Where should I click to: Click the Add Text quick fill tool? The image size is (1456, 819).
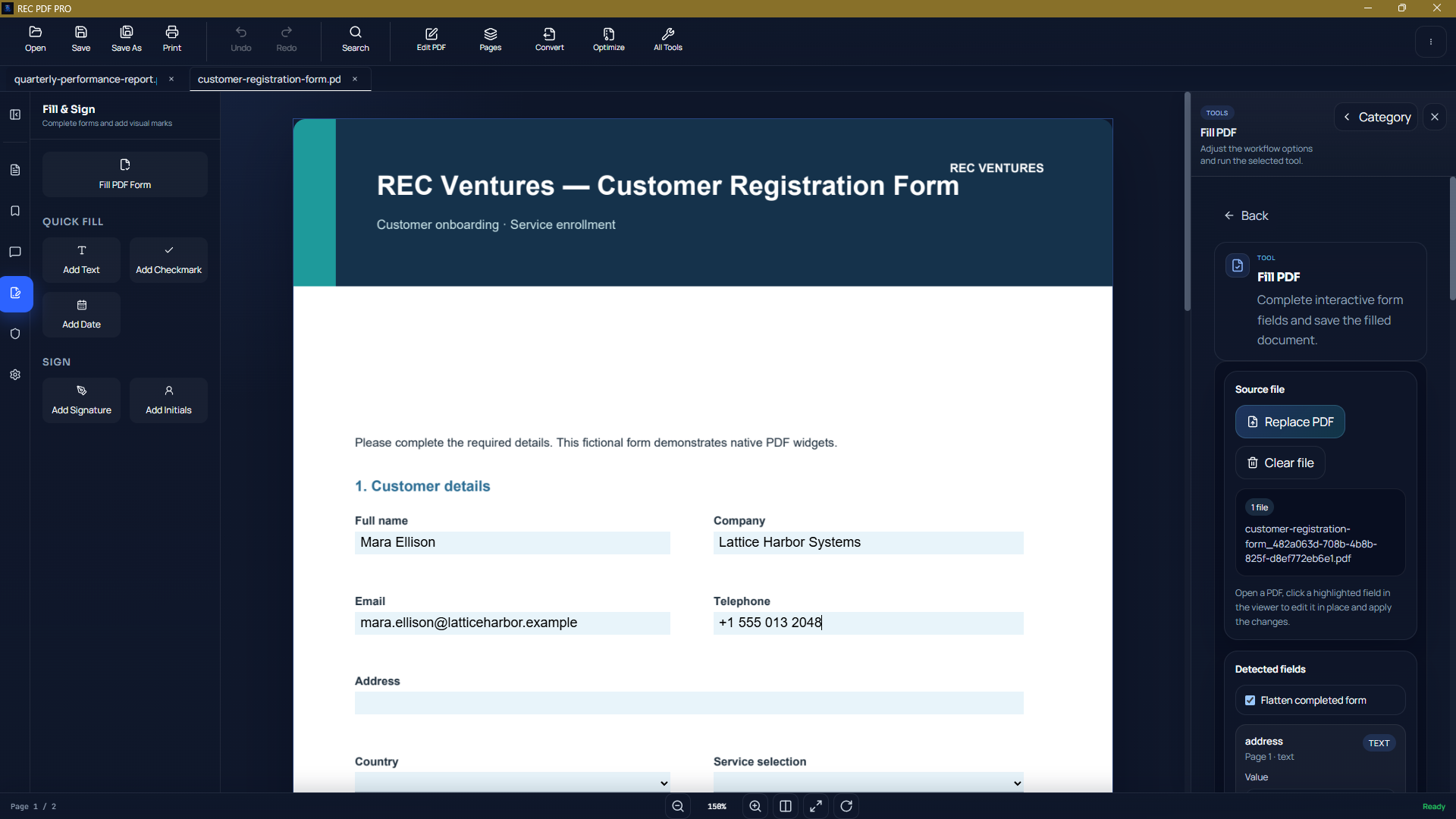(81, 260)
